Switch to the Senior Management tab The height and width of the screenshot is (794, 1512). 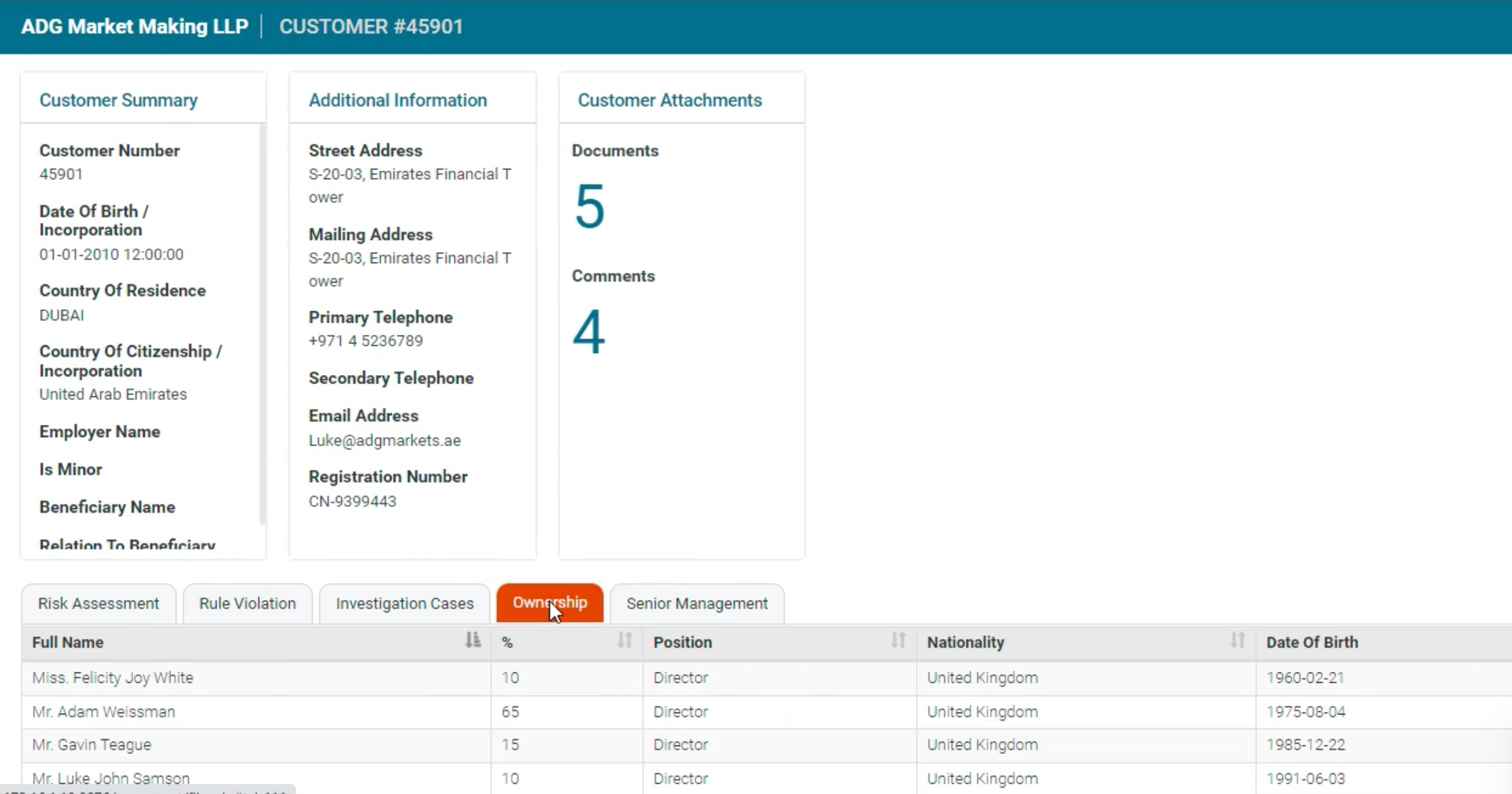click(696, 603)
